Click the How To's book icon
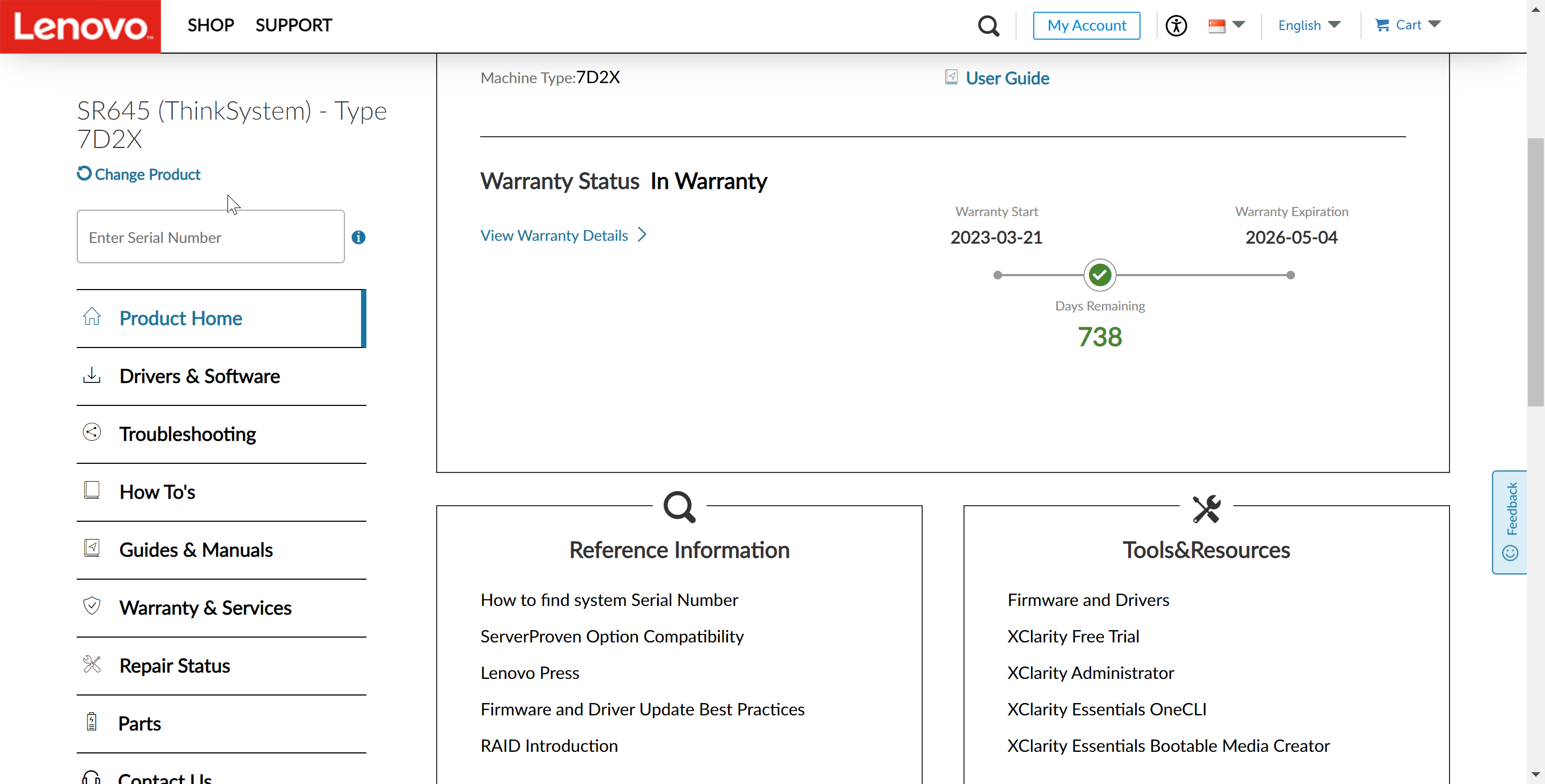Screen dimensions: 1545x784 coord(92,490)
